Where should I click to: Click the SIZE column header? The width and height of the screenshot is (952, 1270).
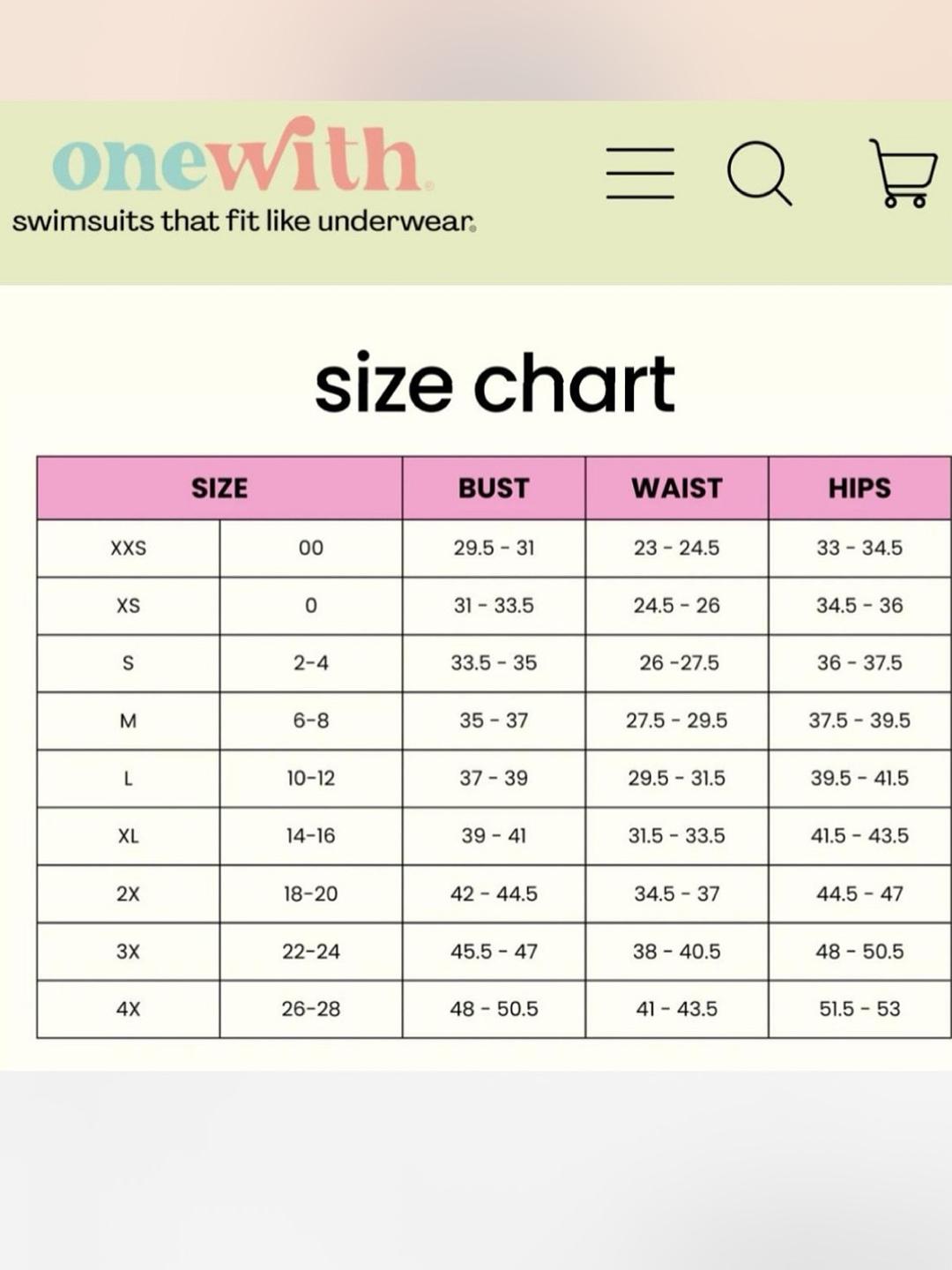pos(219,488)
